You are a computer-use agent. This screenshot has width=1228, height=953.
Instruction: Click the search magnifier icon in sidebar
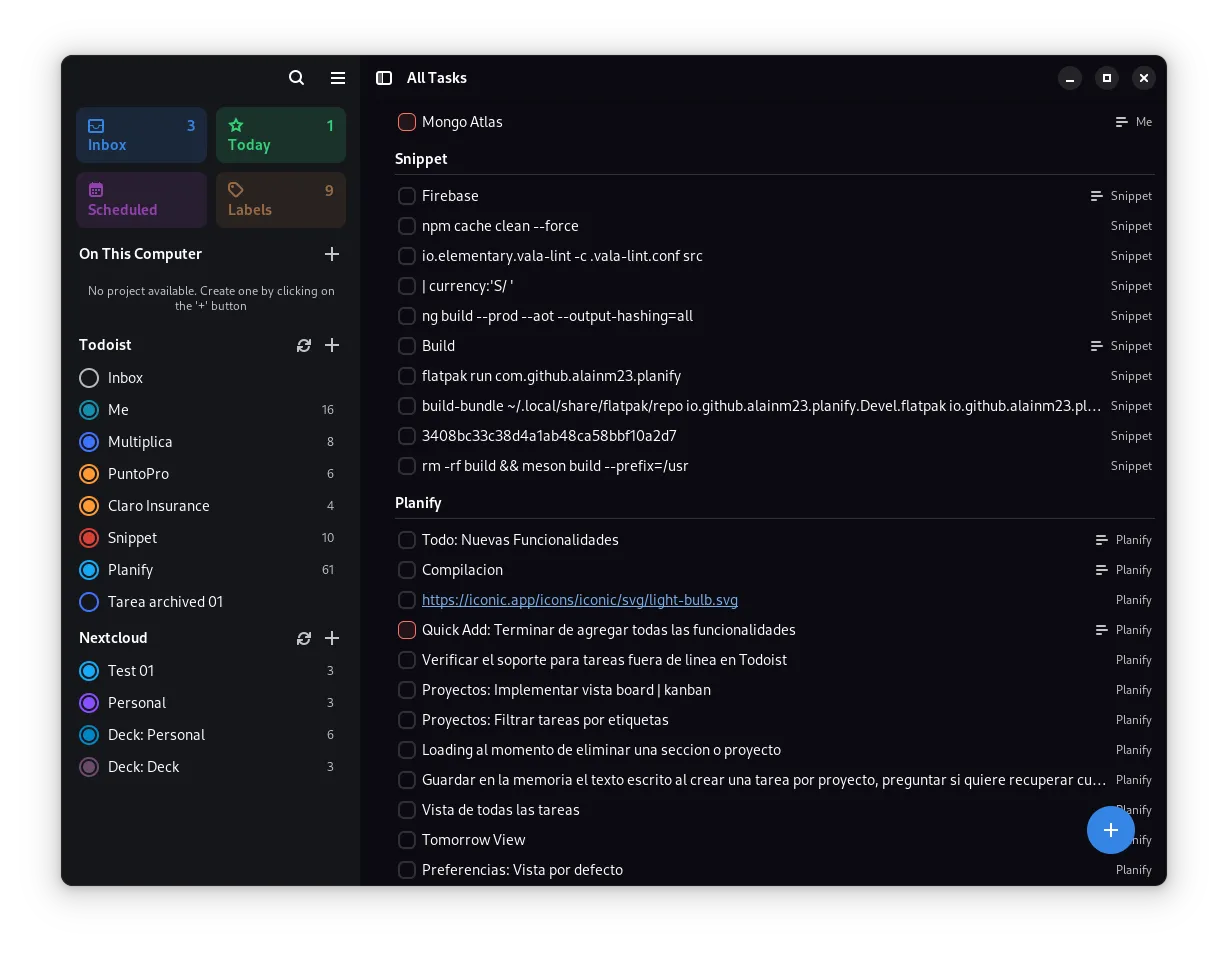click(x=296, y=78)
